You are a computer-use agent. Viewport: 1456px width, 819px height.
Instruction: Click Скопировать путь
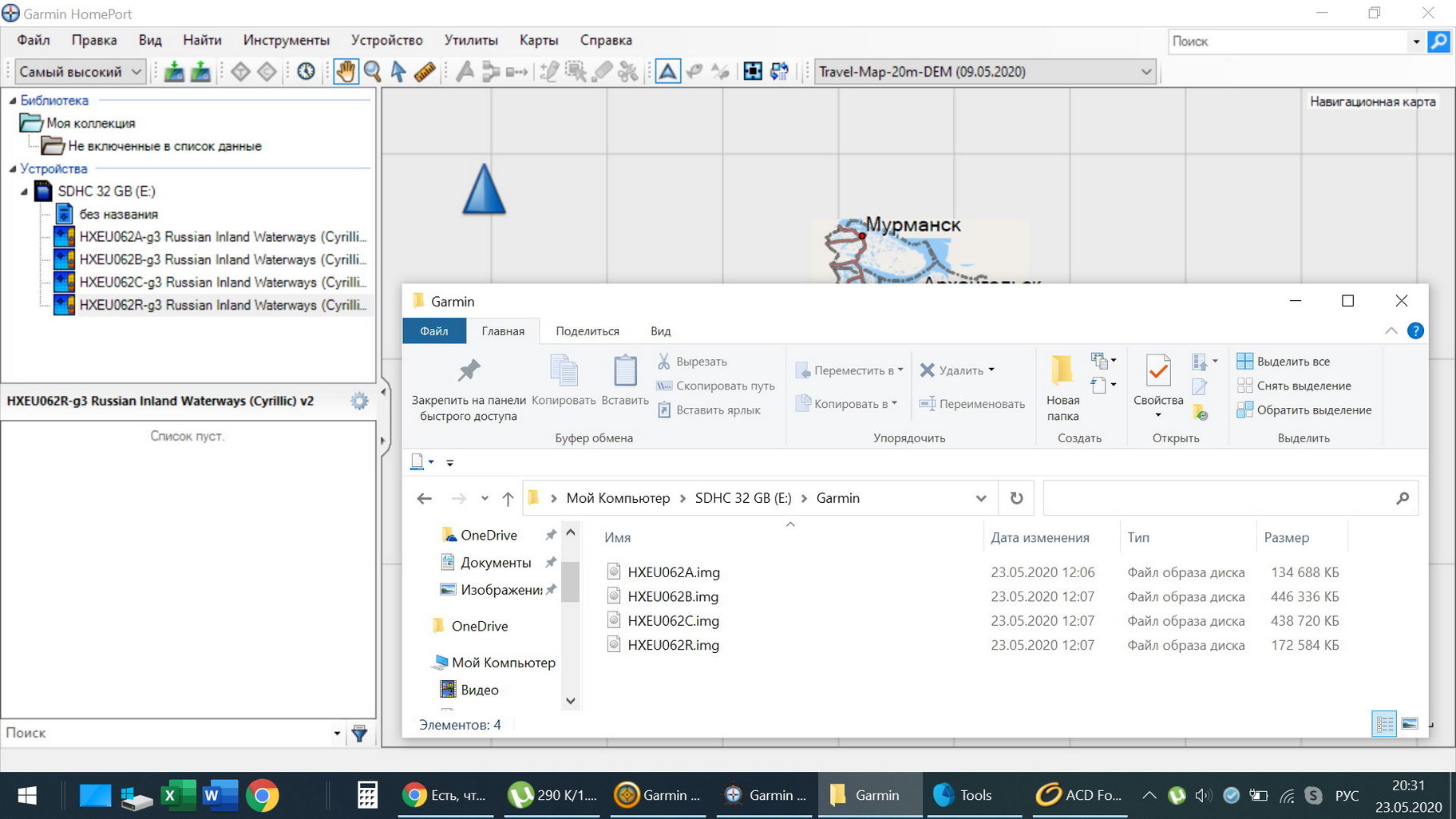point(715,386)
